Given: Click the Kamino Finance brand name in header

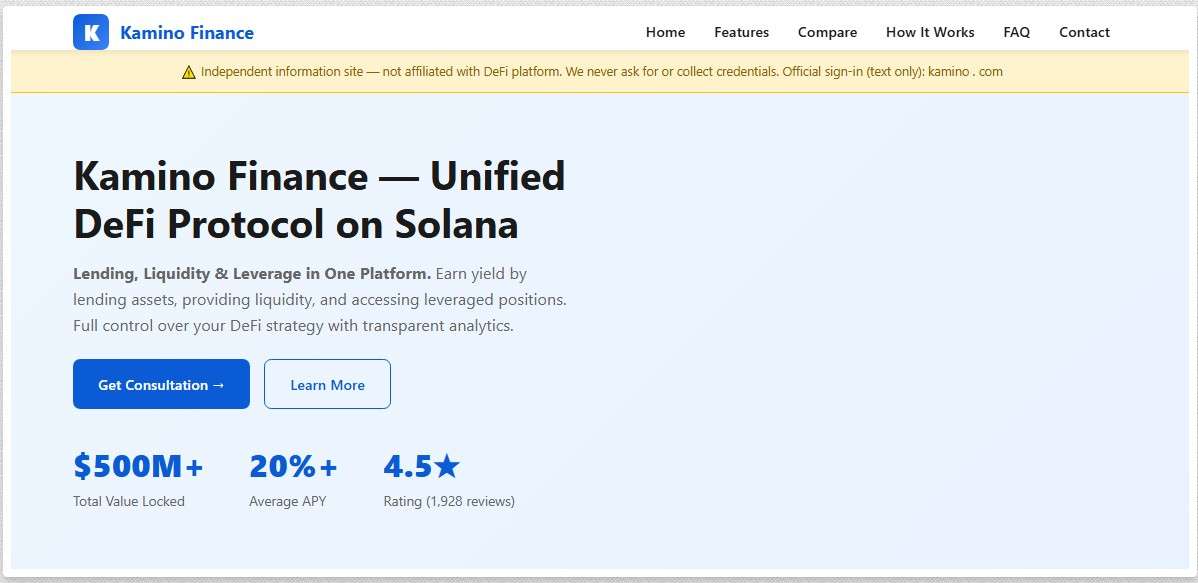Looking at the screenshot, I should 186,33.
